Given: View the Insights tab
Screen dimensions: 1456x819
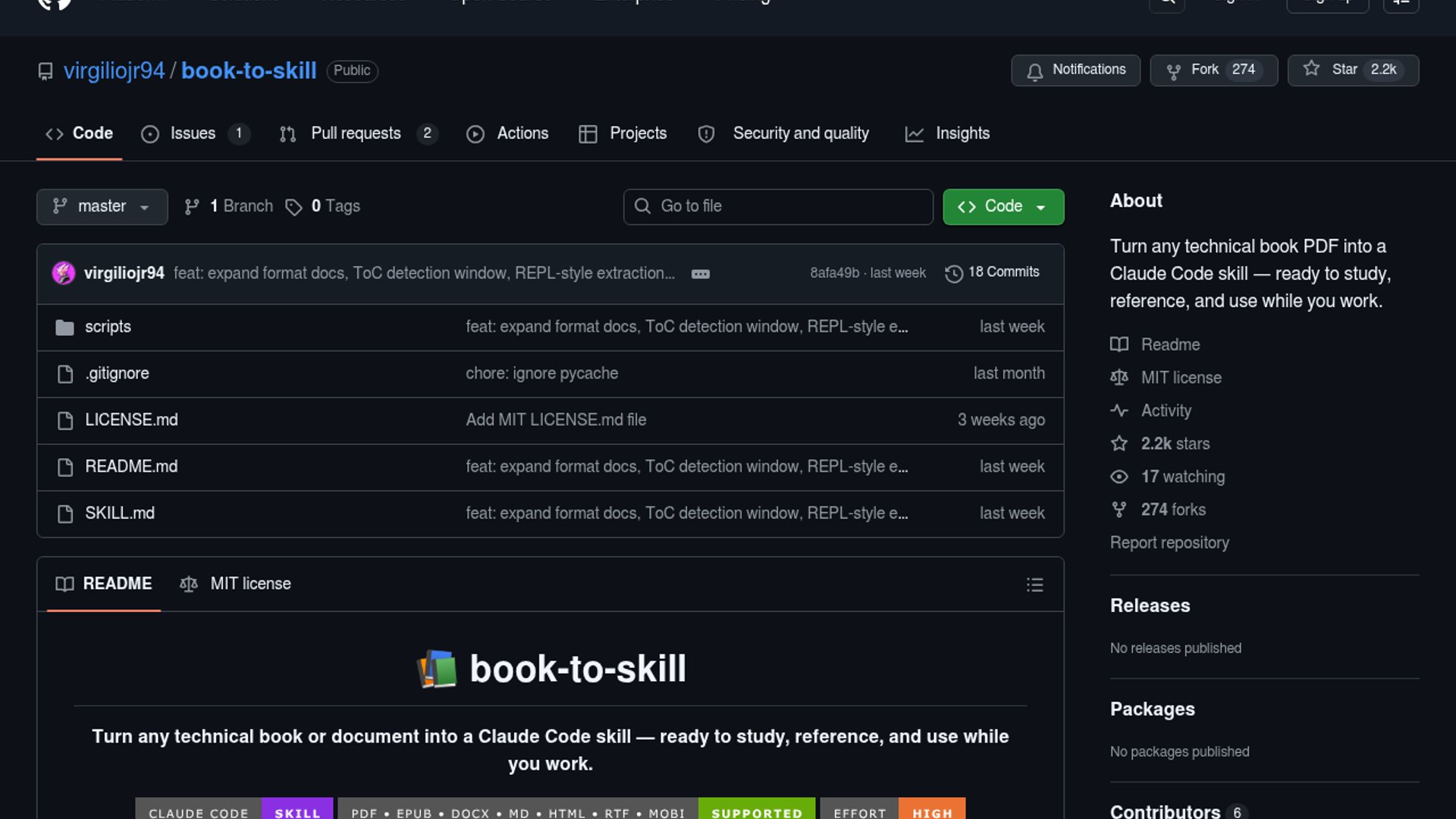Looking at the screenshot, I should coord(947,133).
